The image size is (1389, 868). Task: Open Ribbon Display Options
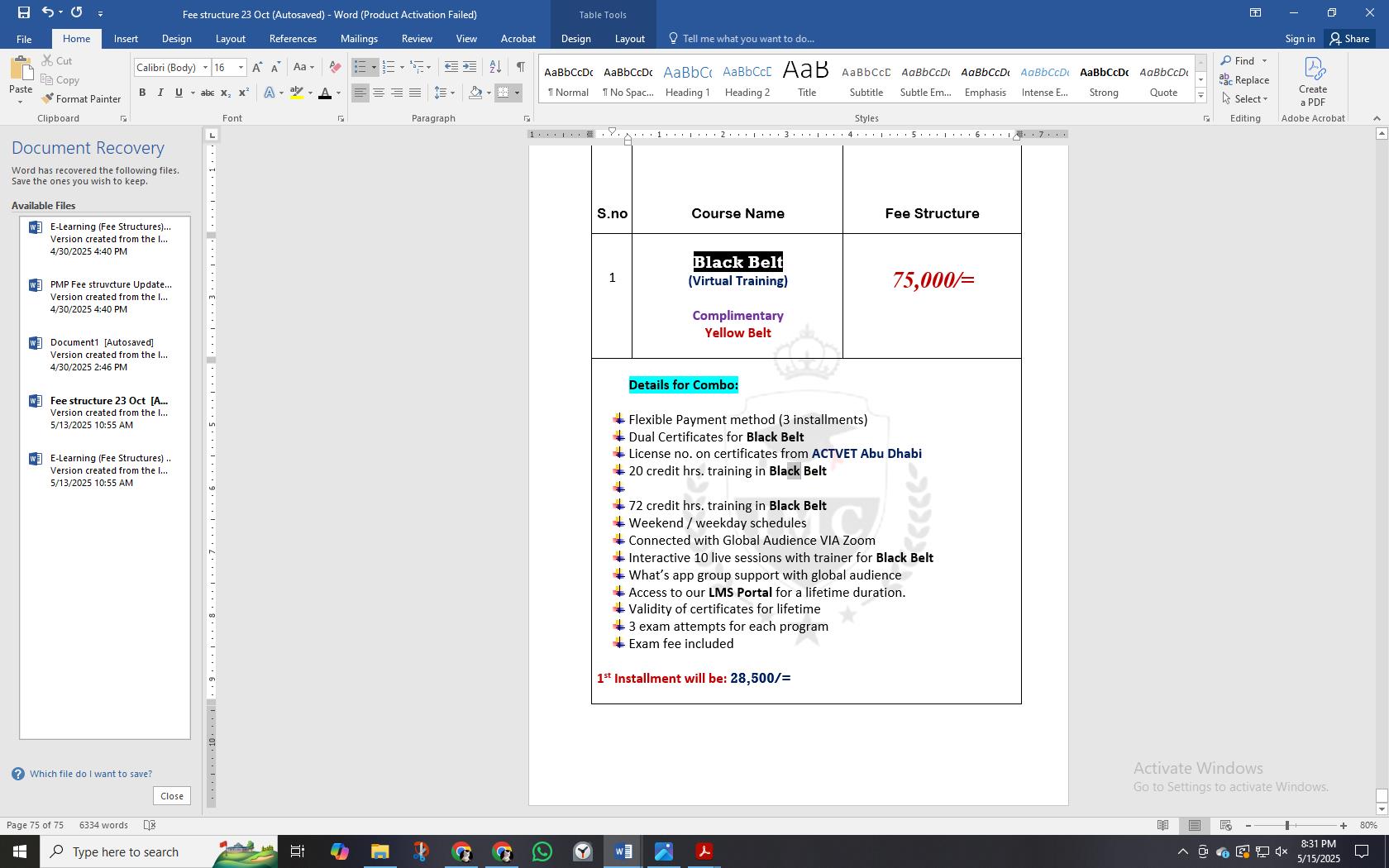1255,12
